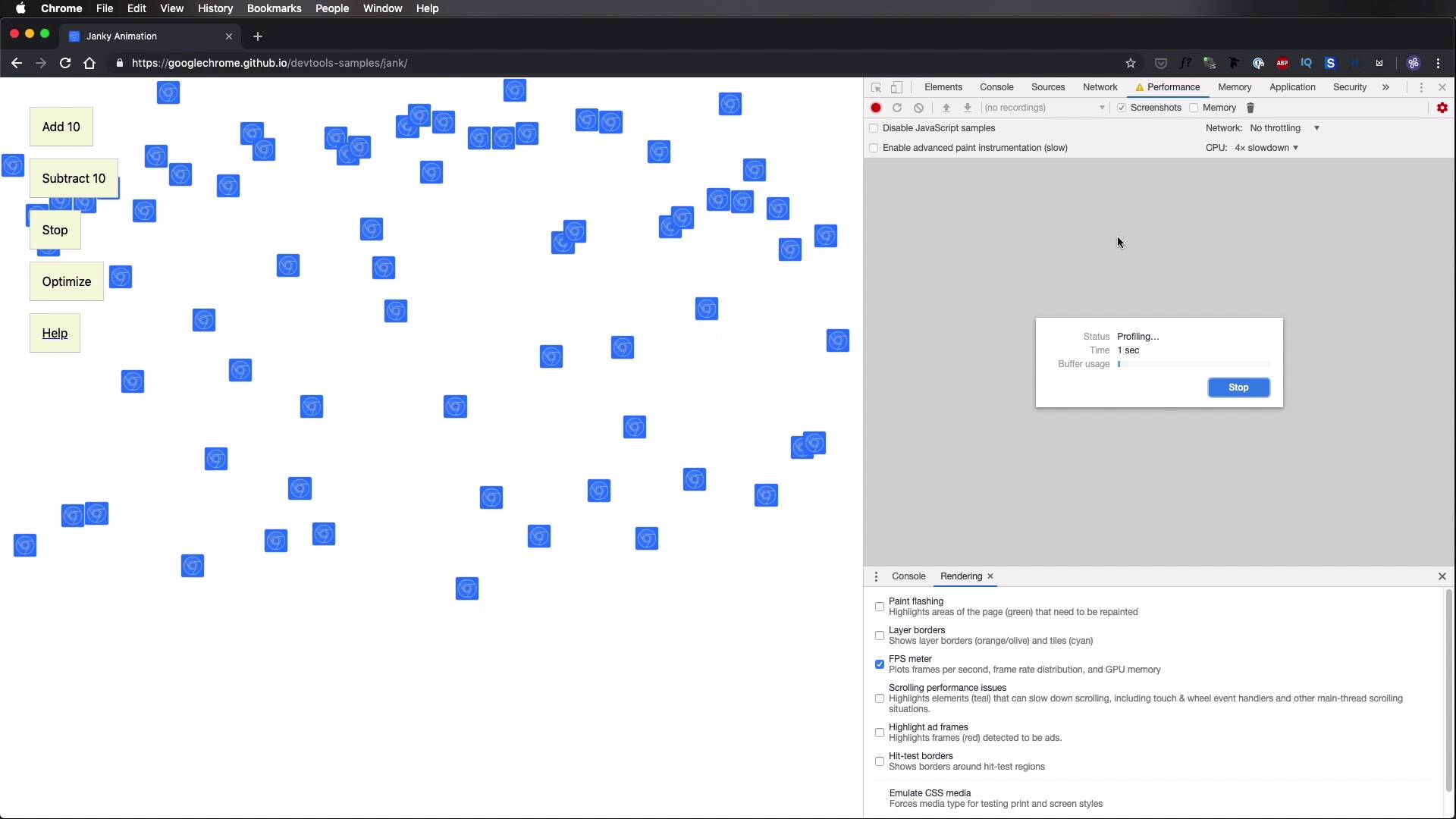1456x819 pixels.
Task: Bookmark this page with the star icon
Action: [1131, 63]
